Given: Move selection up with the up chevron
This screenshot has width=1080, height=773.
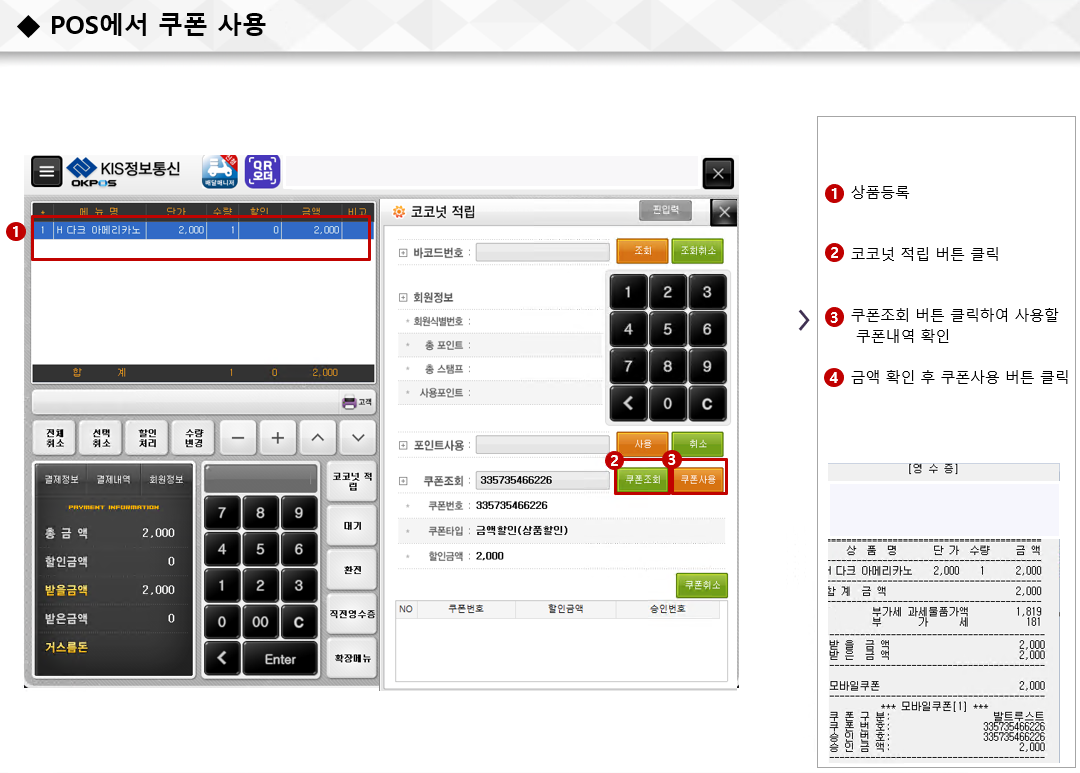Looking at the screenshot, I should point(317,438).
